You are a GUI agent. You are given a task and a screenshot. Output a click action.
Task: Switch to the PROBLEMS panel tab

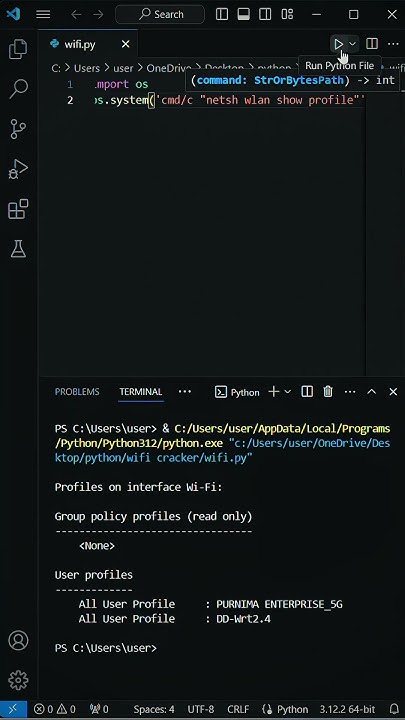(x=77, y=392)
